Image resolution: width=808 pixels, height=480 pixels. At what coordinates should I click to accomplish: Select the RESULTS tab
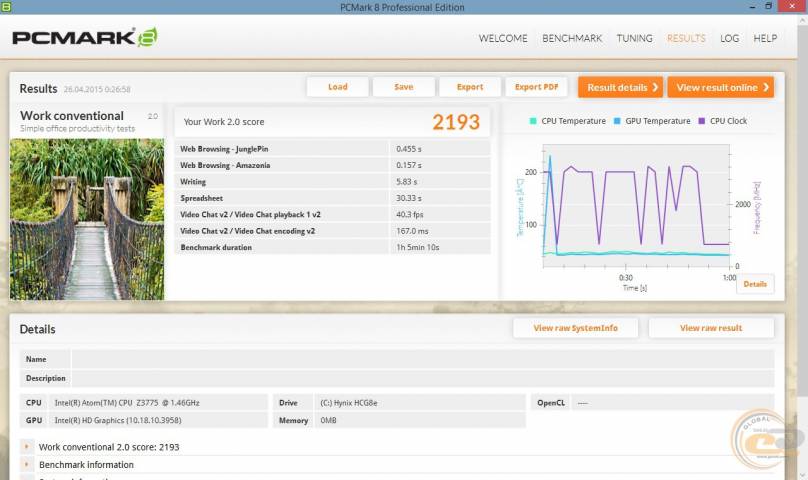coord(686,38)
